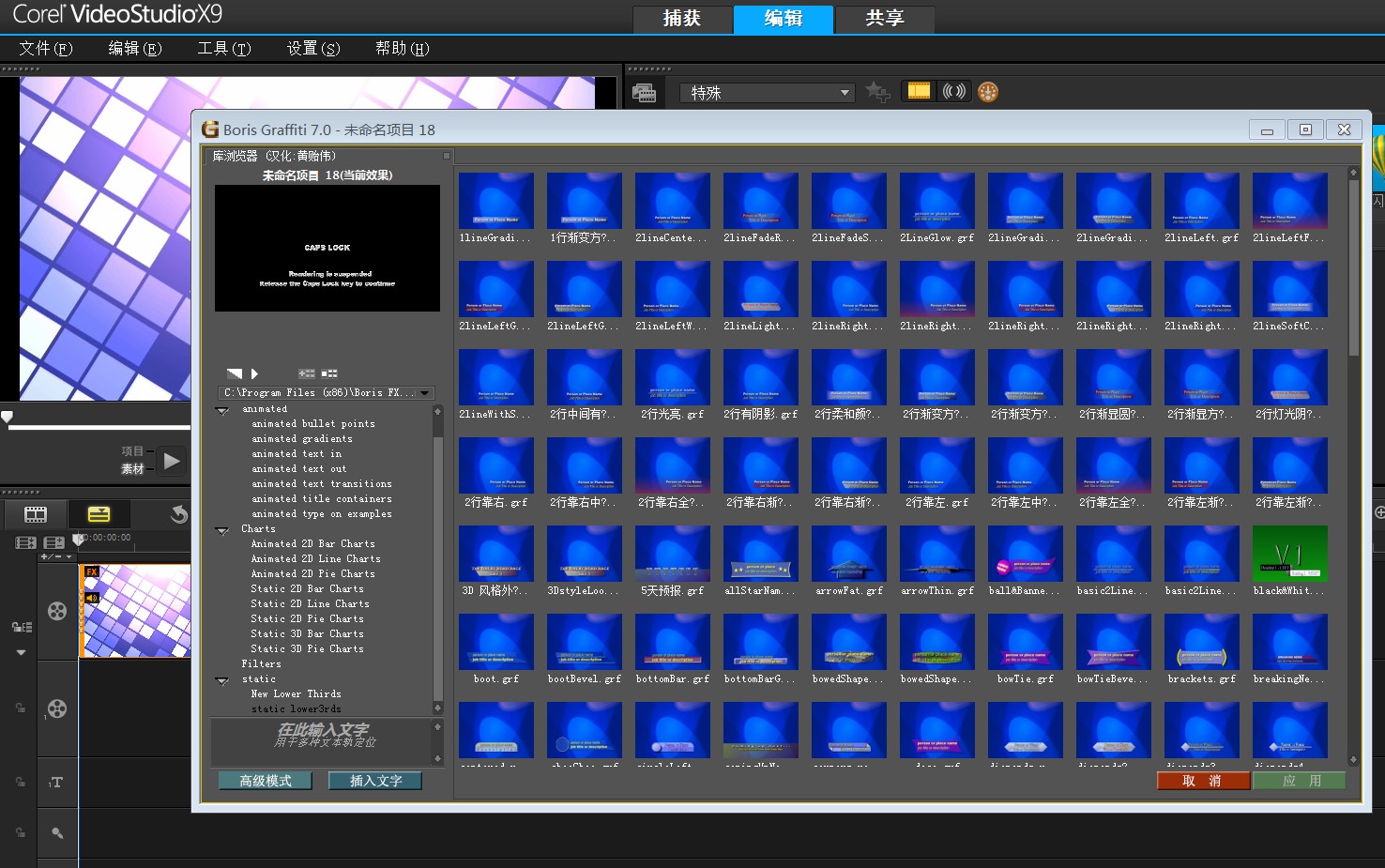Select animated bullet points category

pyautogui.click(x=312, y=424)
